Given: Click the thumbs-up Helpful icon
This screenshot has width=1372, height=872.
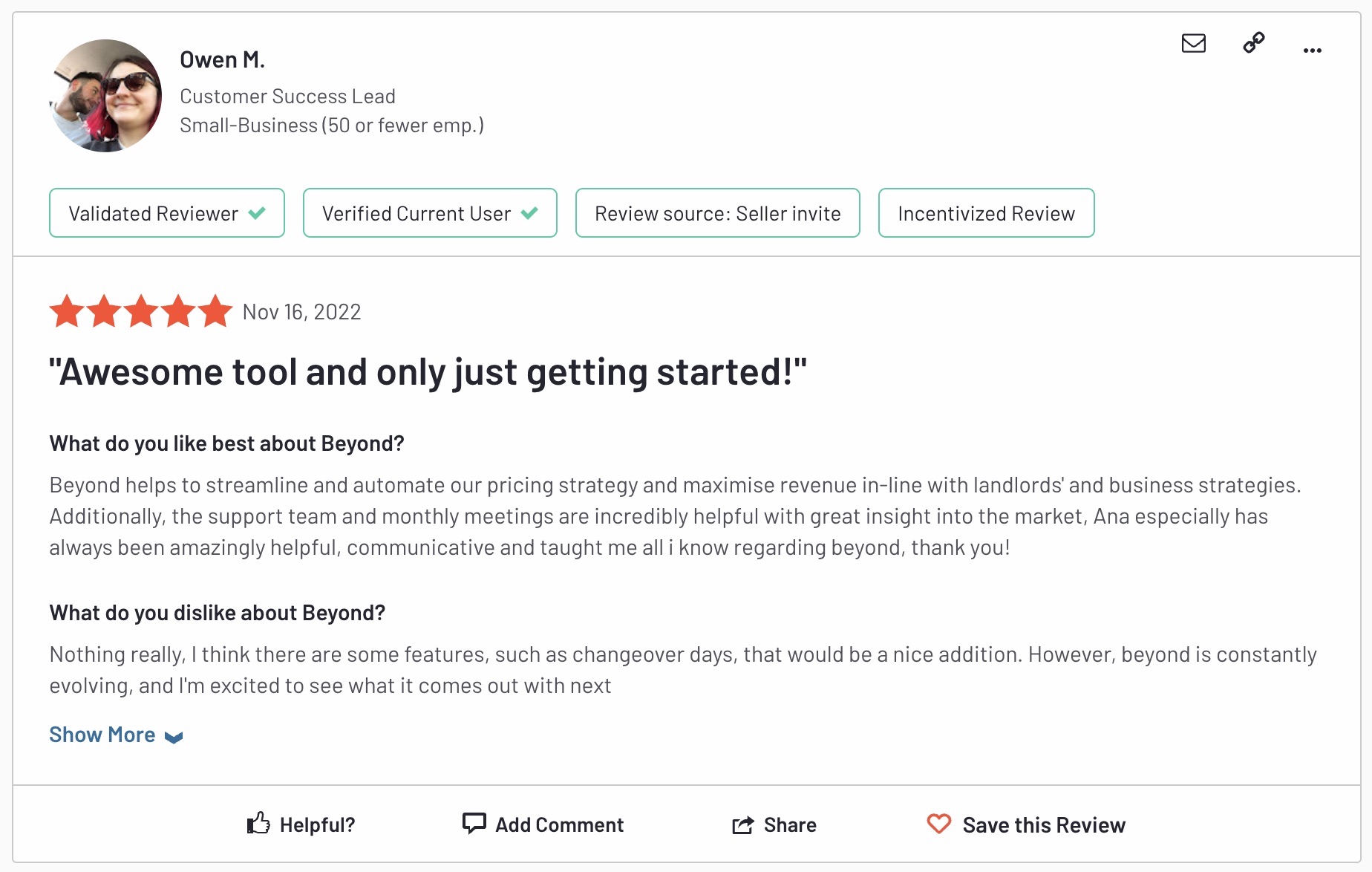Looking at the screenshot, I should 258,824.
